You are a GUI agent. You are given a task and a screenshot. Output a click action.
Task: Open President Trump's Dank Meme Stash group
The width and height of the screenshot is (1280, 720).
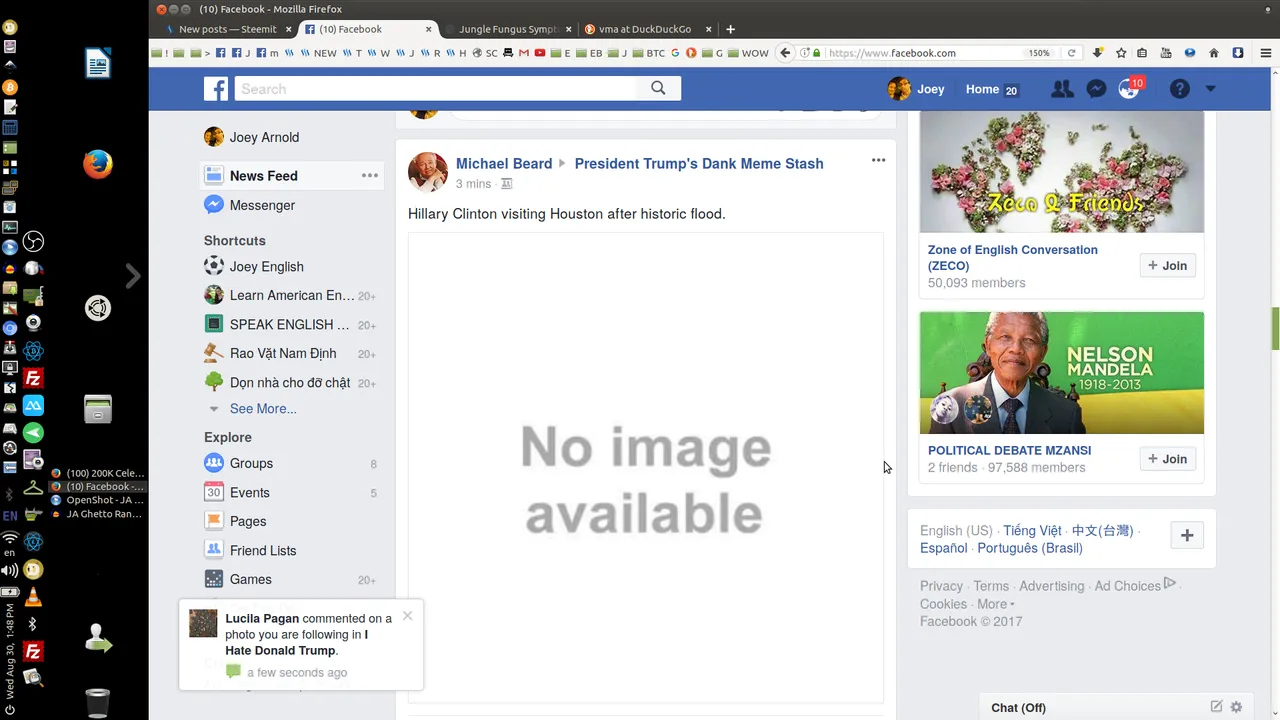[699, 164]
